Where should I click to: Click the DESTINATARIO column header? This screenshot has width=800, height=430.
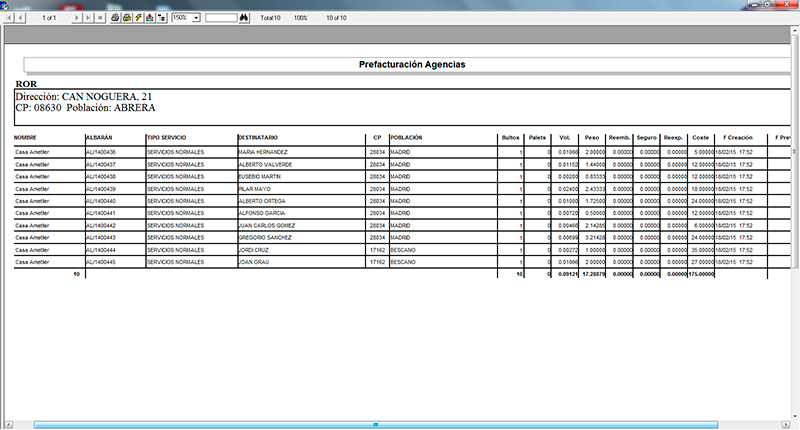coord(258,138)
